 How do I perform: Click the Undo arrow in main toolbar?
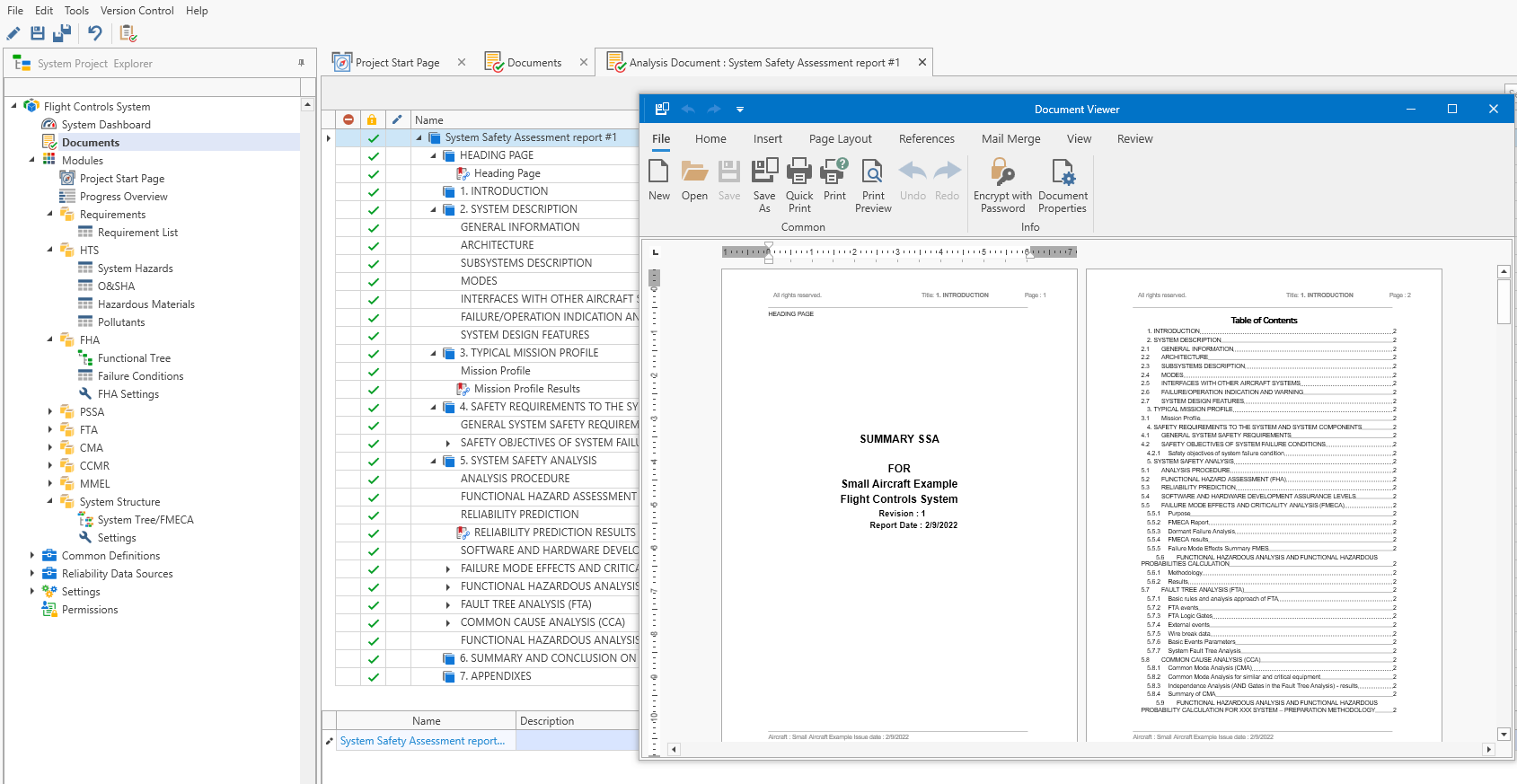point(95,33)
